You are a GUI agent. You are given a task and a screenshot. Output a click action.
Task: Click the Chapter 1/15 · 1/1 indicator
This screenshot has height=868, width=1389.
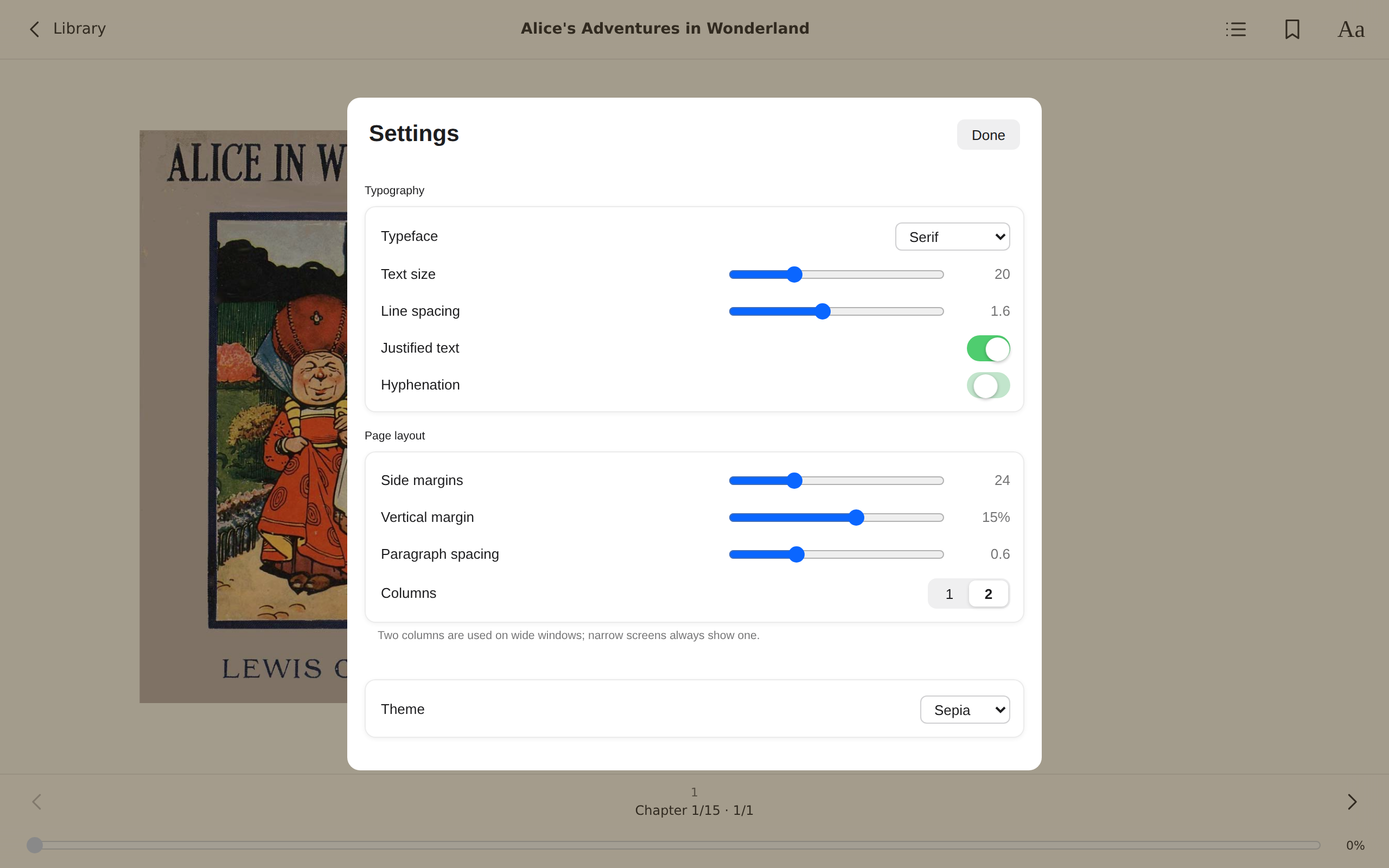(694, 810)
